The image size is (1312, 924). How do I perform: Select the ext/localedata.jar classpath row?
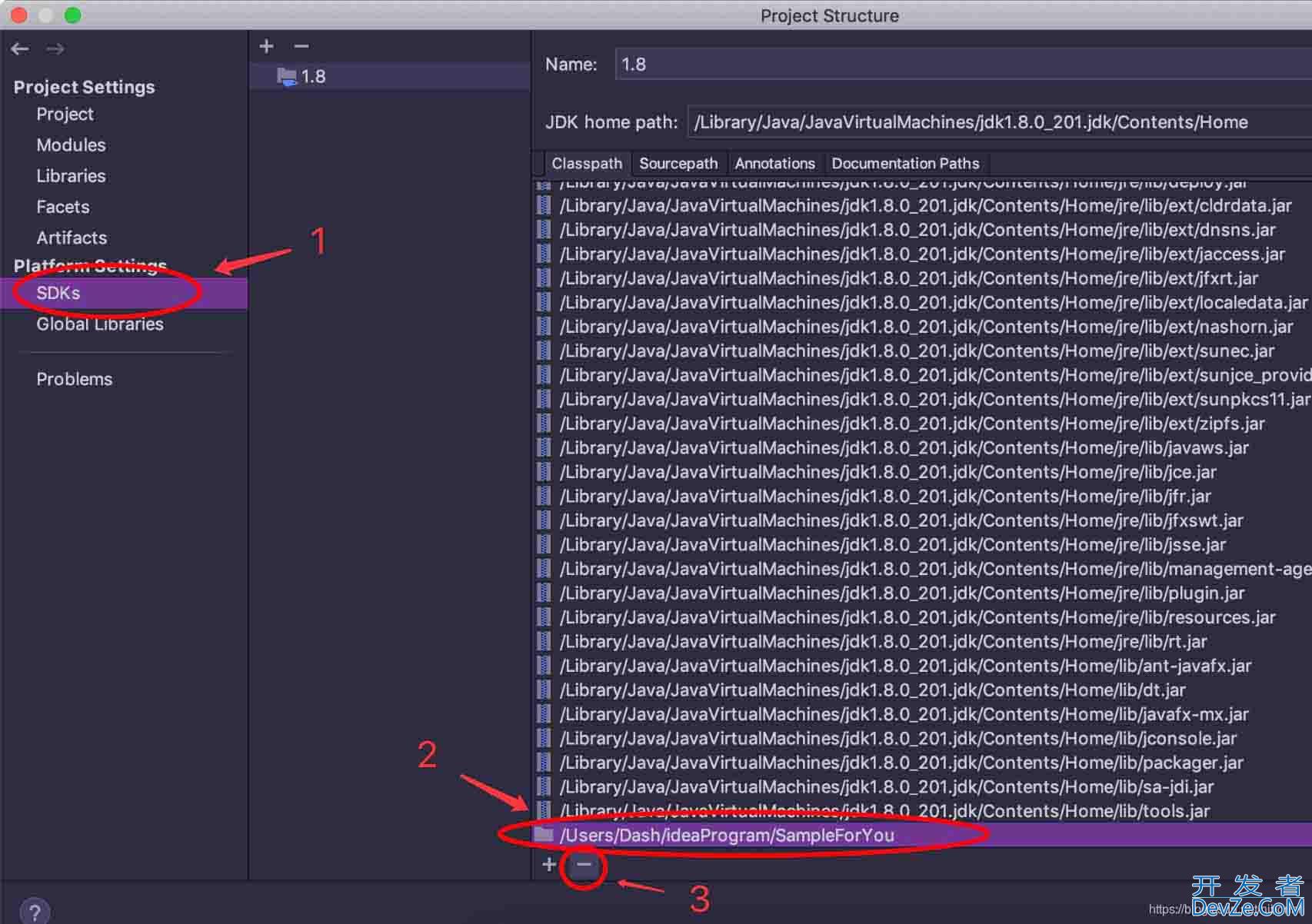pyautogui.click(x=923, y=302)
